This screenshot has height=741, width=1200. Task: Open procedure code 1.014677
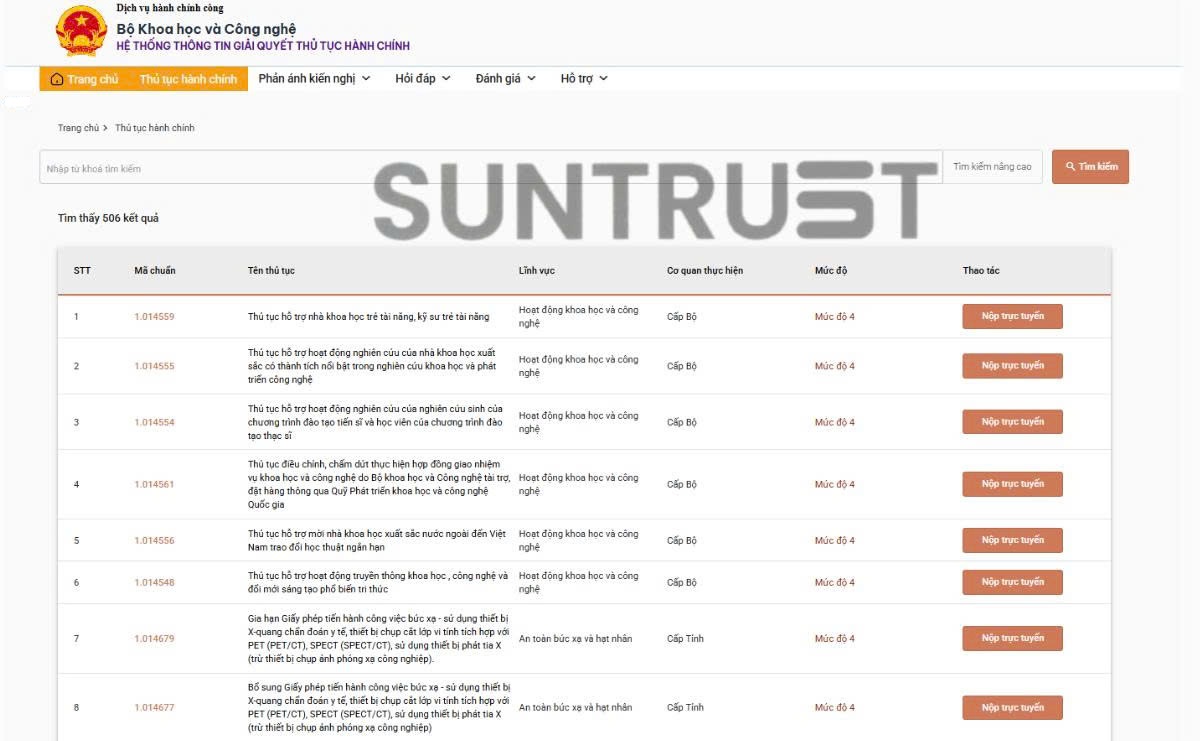(154, 708)
